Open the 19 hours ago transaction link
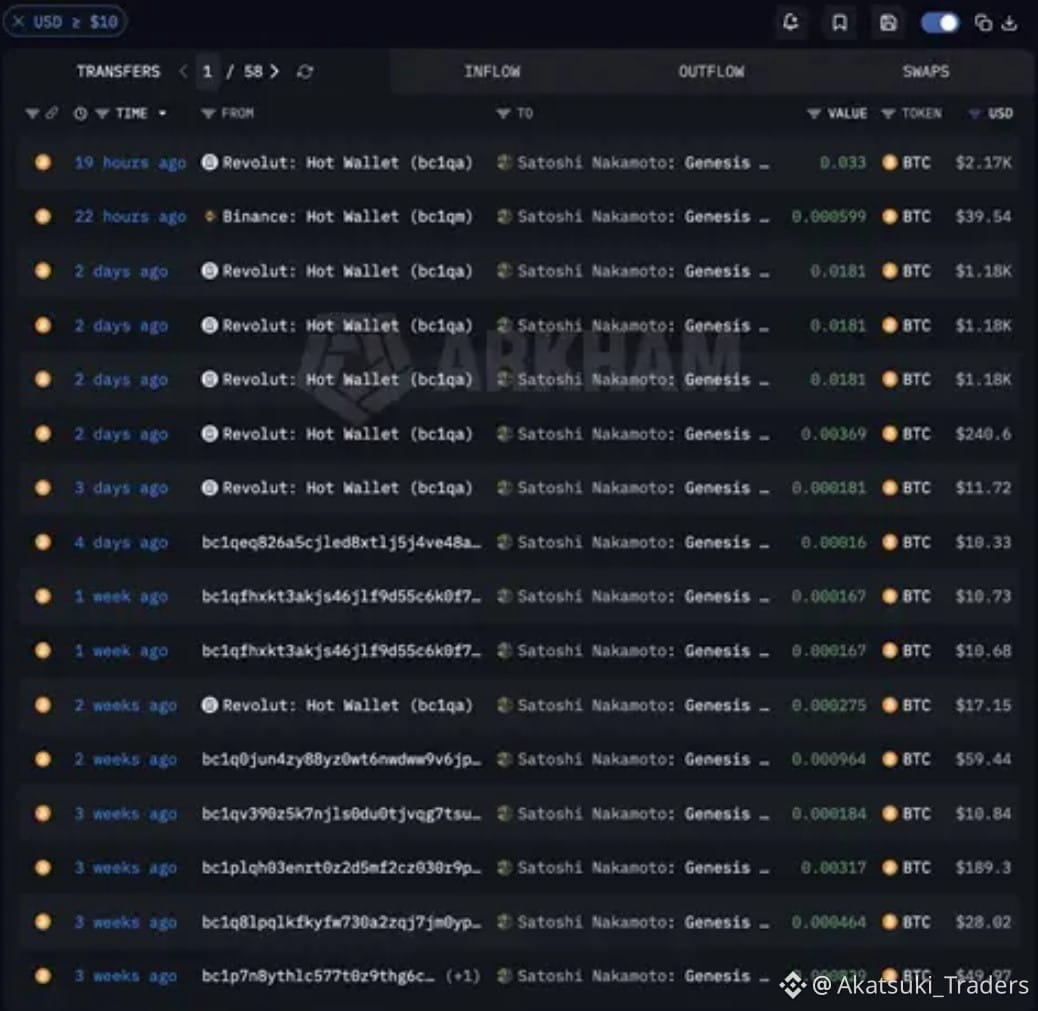 click(x=130, y=162)
